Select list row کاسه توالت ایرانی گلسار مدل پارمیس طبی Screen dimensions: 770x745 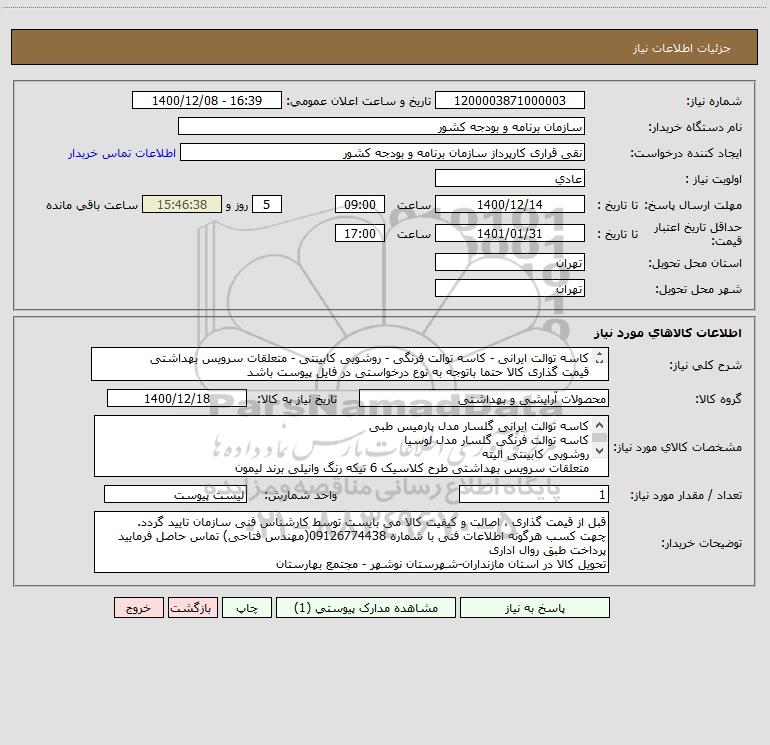(x=479, y=426)
